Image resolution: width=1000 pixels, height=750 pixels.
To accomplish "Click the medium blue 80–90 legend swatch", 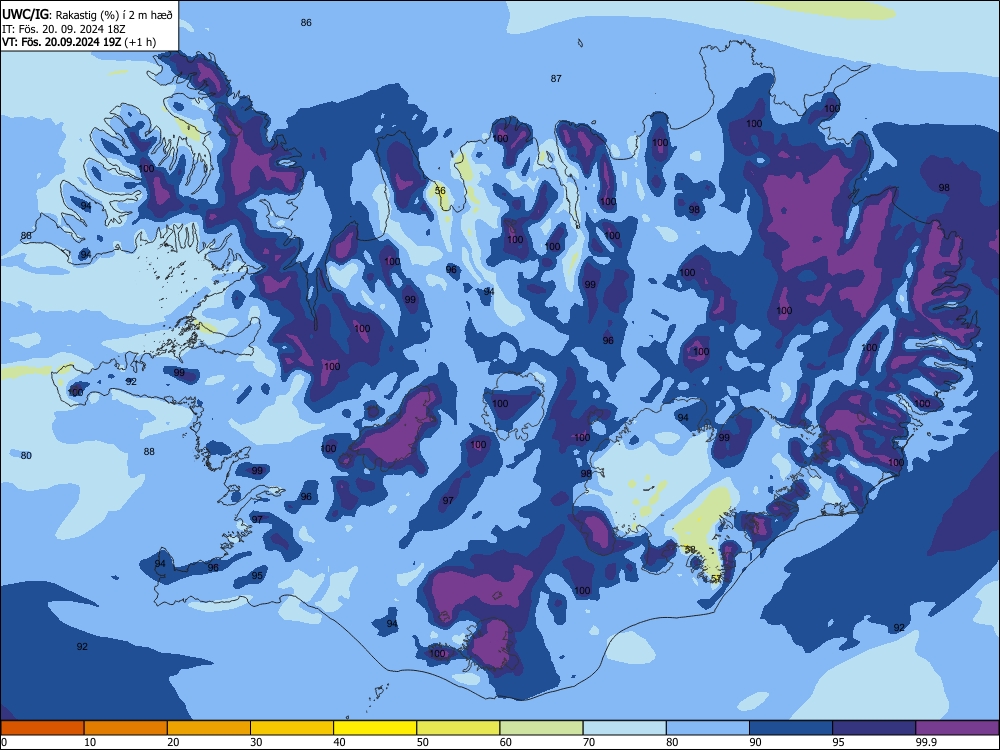I will pos(708,728).
